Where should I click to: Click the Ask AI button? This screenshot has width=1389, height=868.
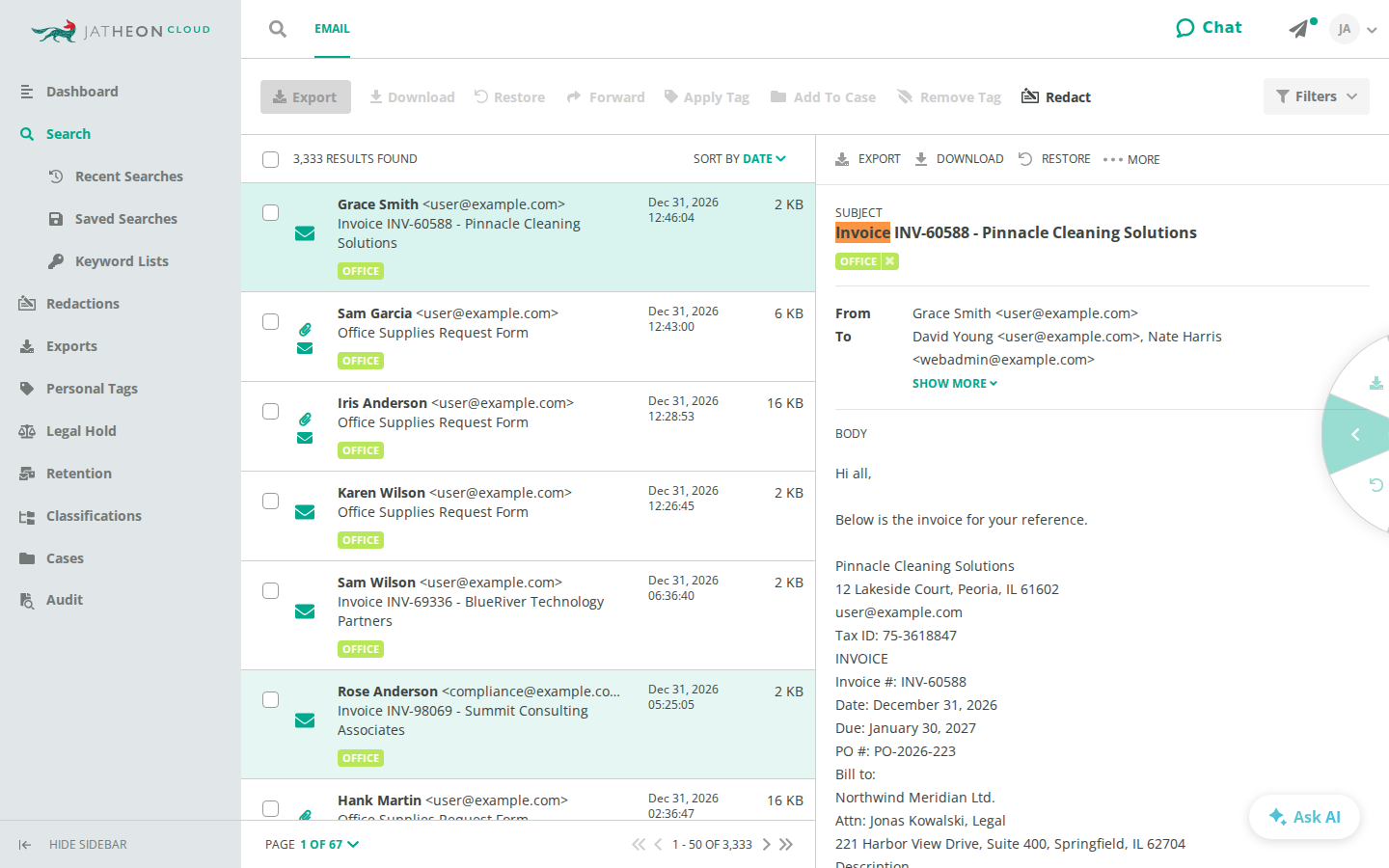point(1304,817)
